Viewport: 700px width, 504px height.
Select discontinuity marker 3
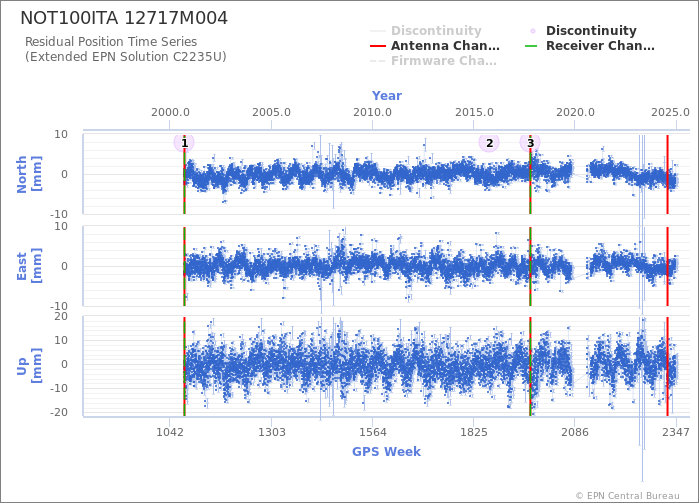pyautogui.click(x=530, y=143)
